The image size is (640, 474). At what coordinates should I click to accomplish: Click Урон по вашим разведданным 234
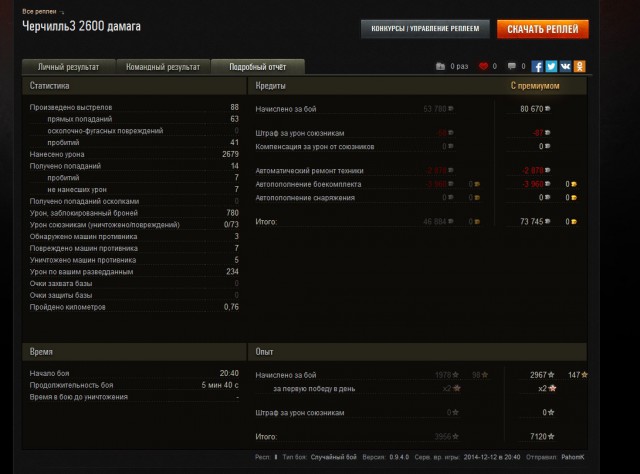134,272
